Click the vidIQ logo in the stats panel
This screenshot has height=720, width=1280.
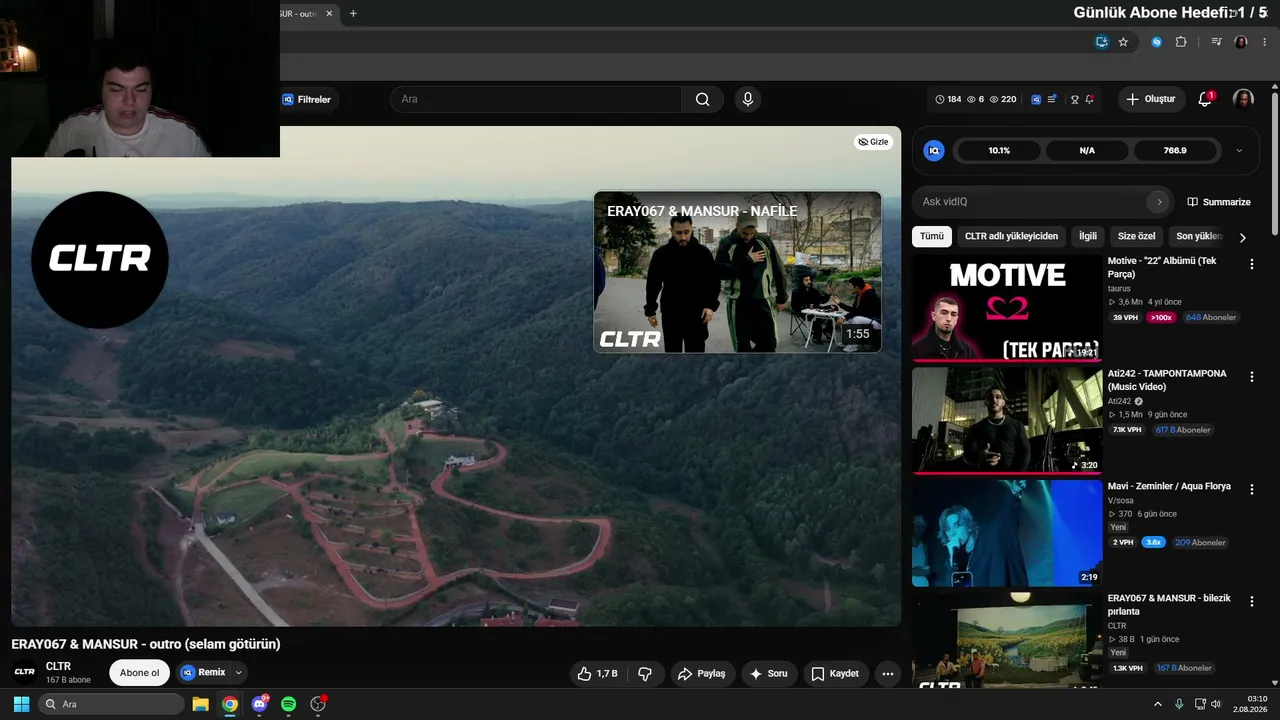pyautogui.click(x=934, y=151)
